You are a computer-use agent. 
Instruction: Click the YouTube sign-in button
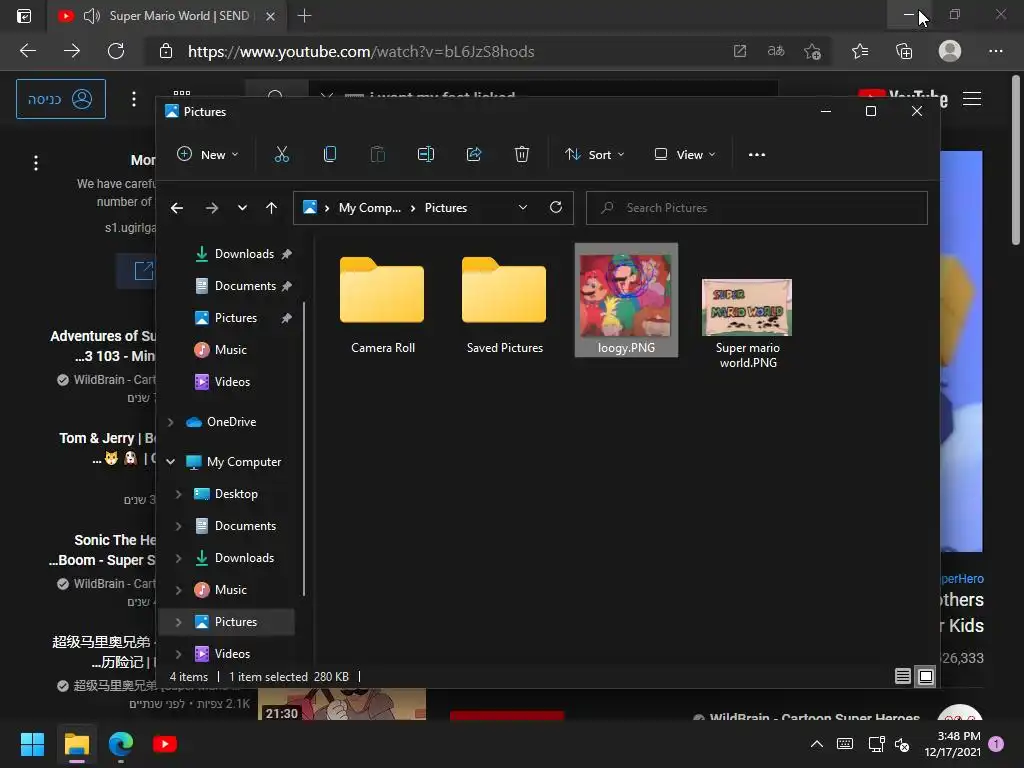click(x=61, y=99)
